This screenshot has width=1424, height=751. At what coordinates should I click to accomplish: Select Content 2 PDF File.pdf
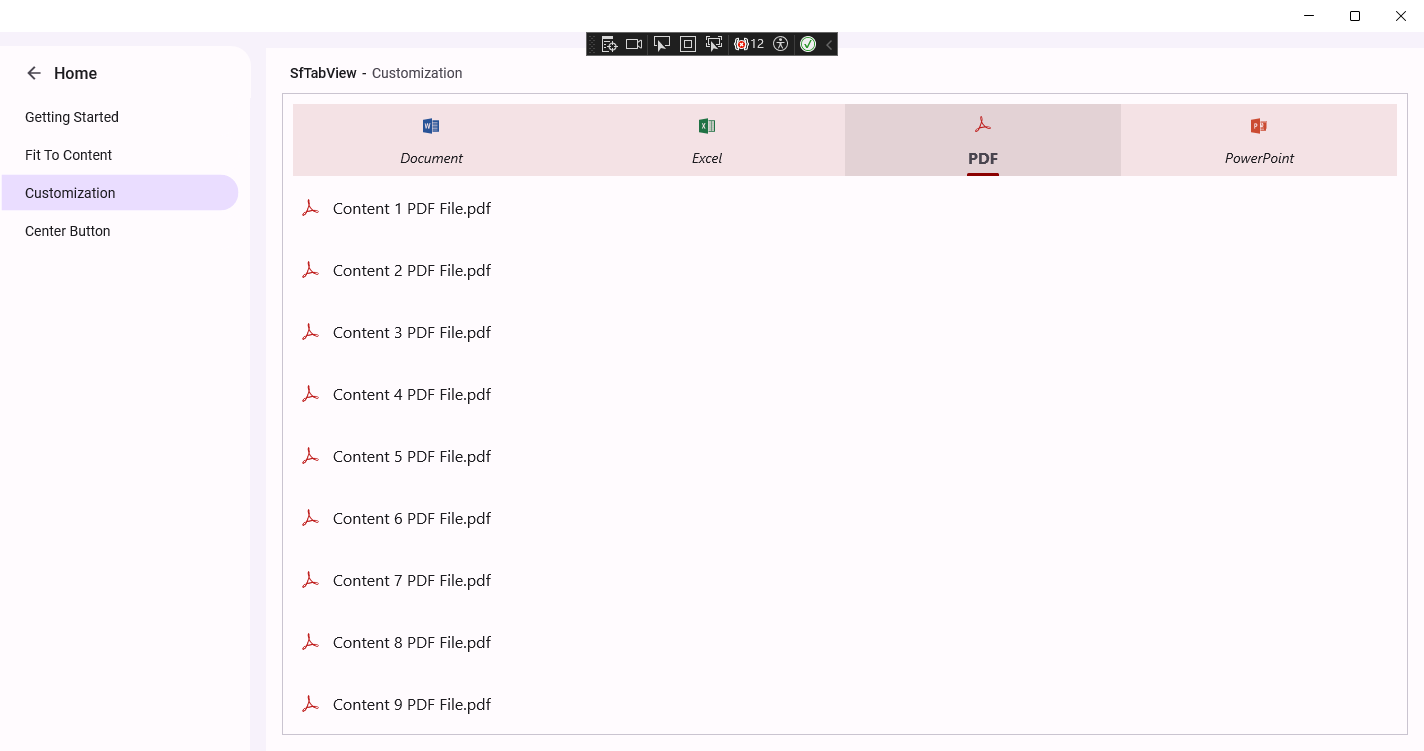pyautogui.click(x=412, y=270)
